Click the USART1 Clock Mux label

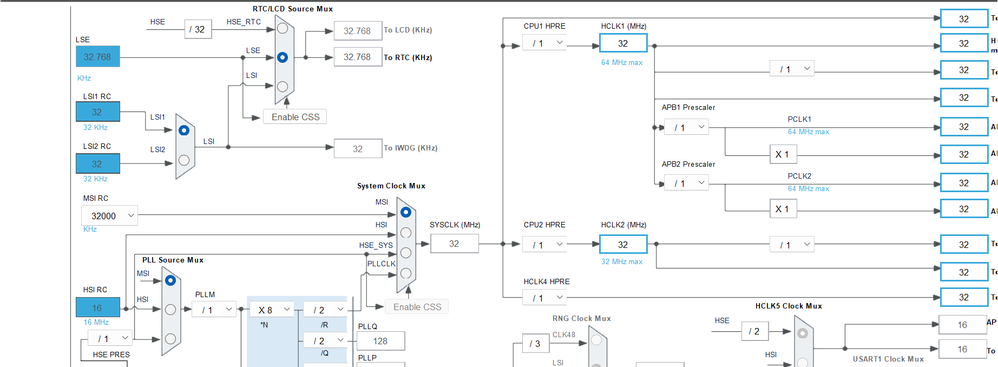click(888, 359)
